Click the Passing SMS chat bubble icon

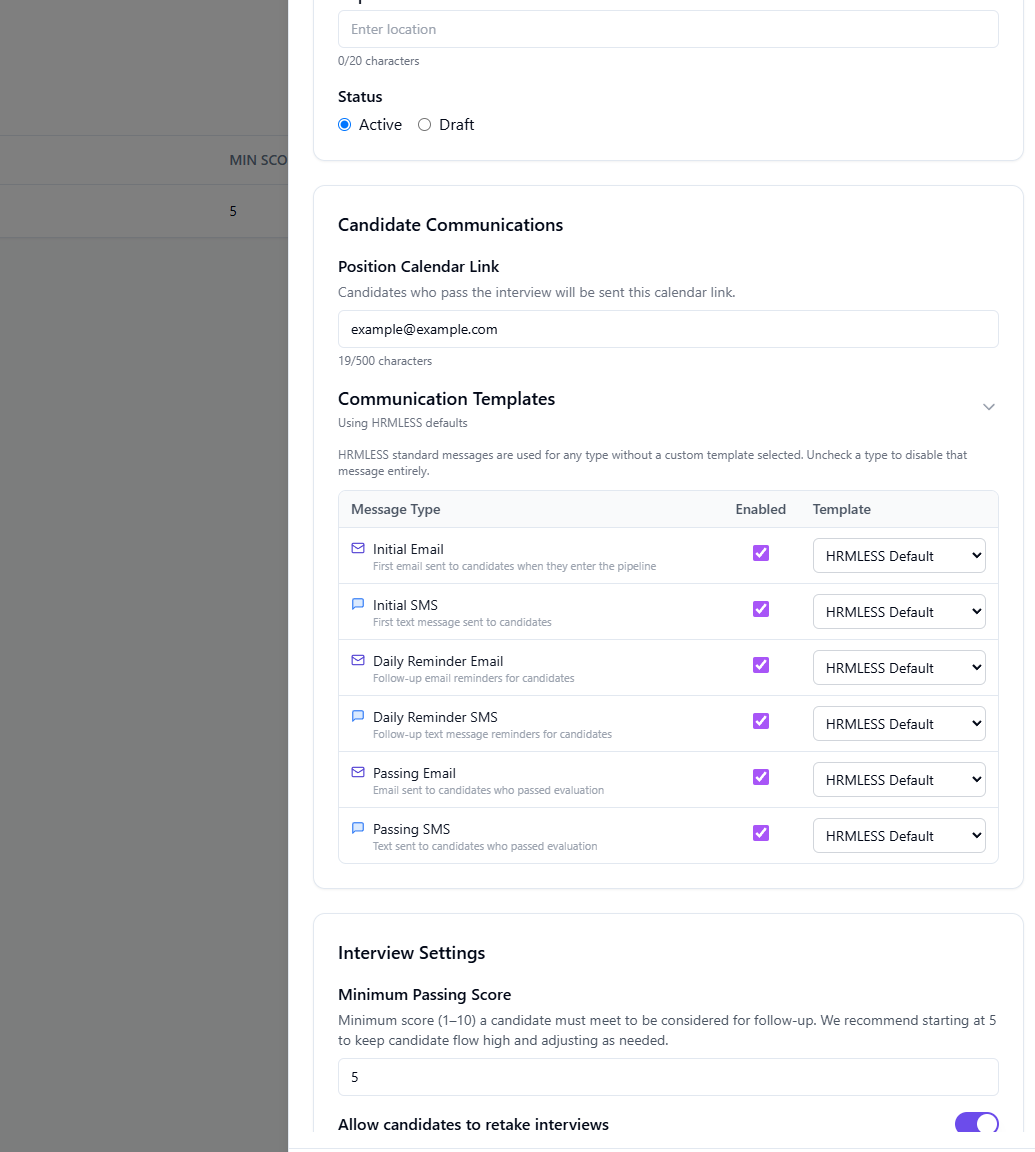click(358, 828)
